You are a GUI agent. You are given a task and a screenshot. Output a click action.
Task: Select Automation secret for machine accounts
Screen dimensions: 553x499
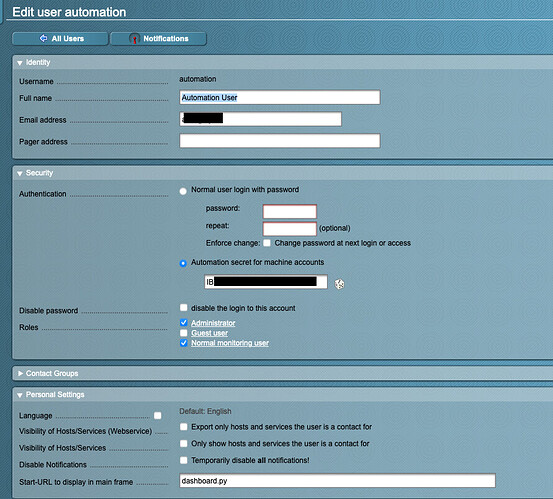pos(183,263)
